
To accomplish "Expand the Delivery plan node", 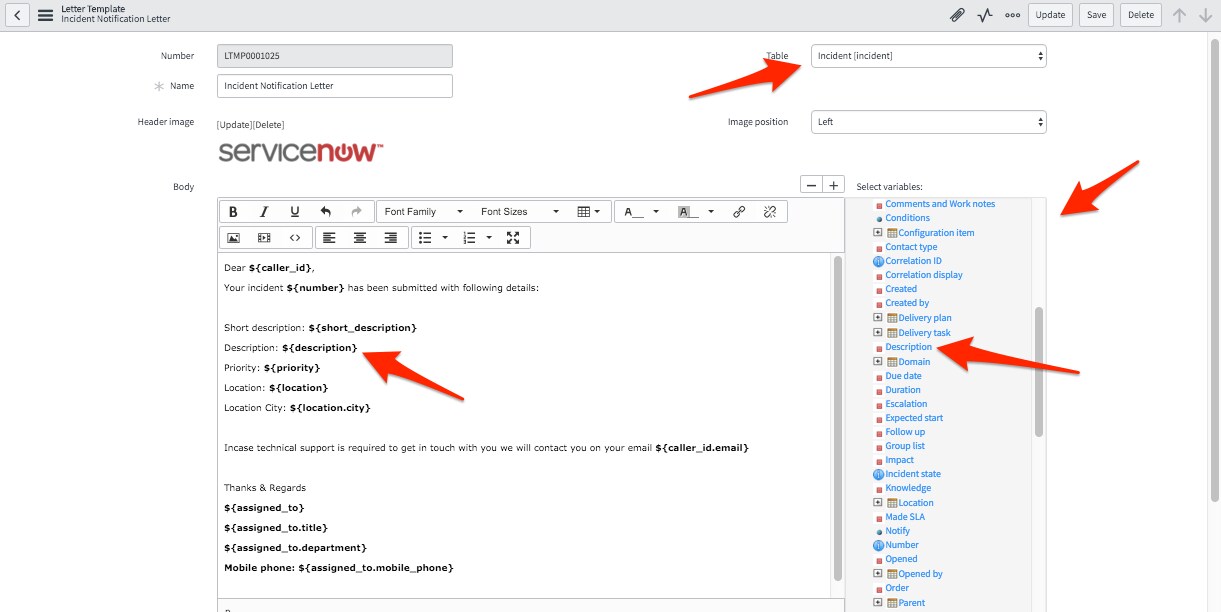I will tap(878, 318).
